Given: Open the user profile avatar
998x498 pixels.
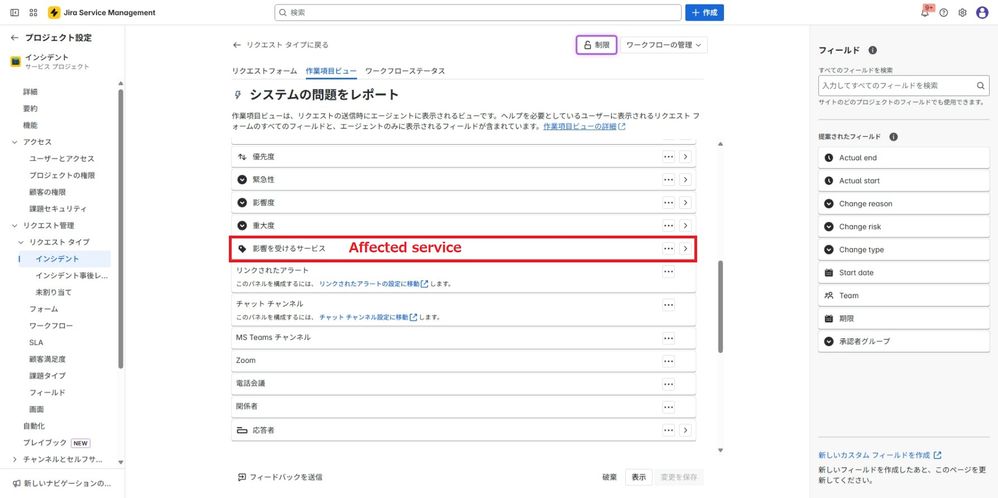Looking at the screenshot, I should coord(982,13).
